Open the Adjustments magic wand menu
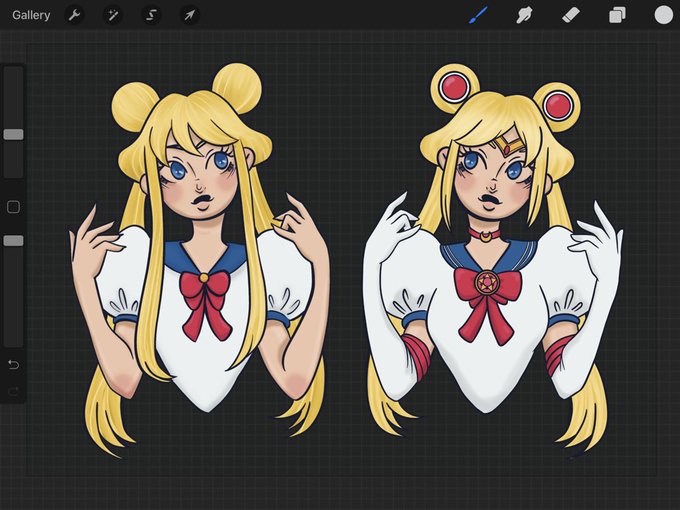 (x=113, y=16)
